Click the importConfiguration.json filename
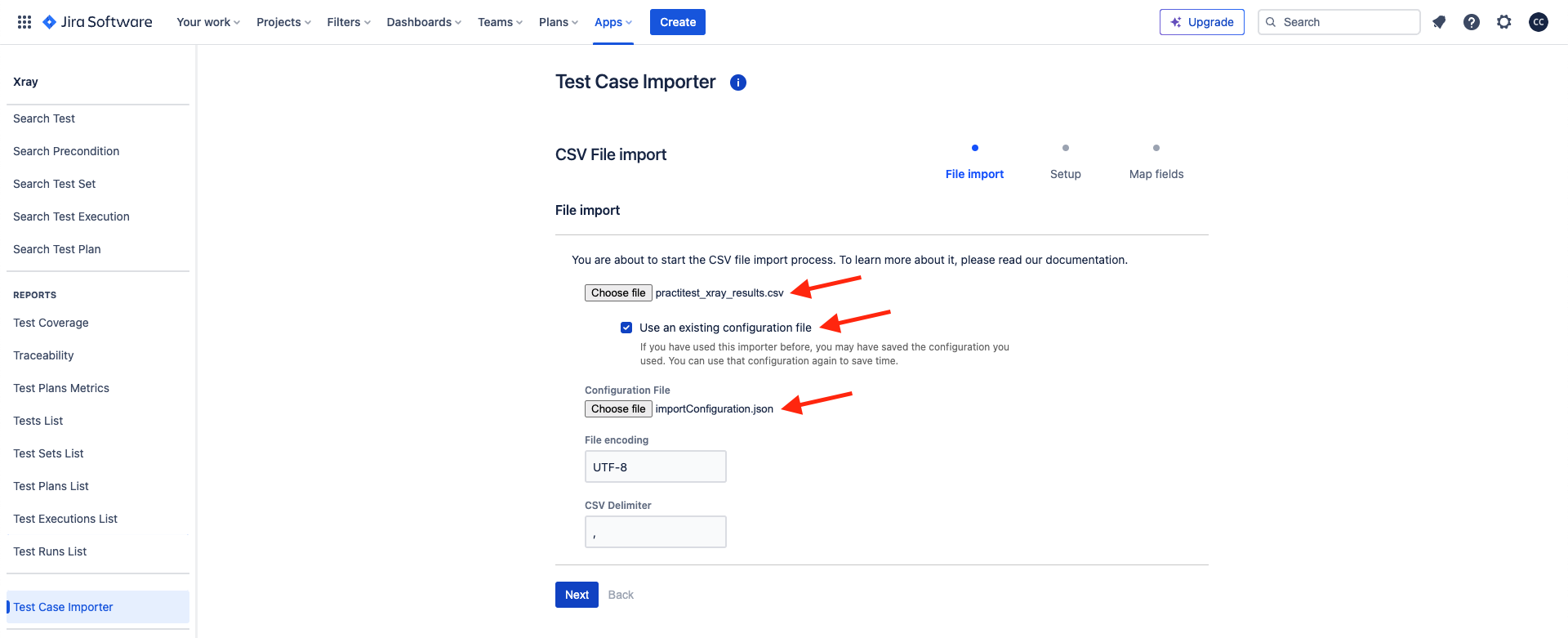 [x=714, y=409]
